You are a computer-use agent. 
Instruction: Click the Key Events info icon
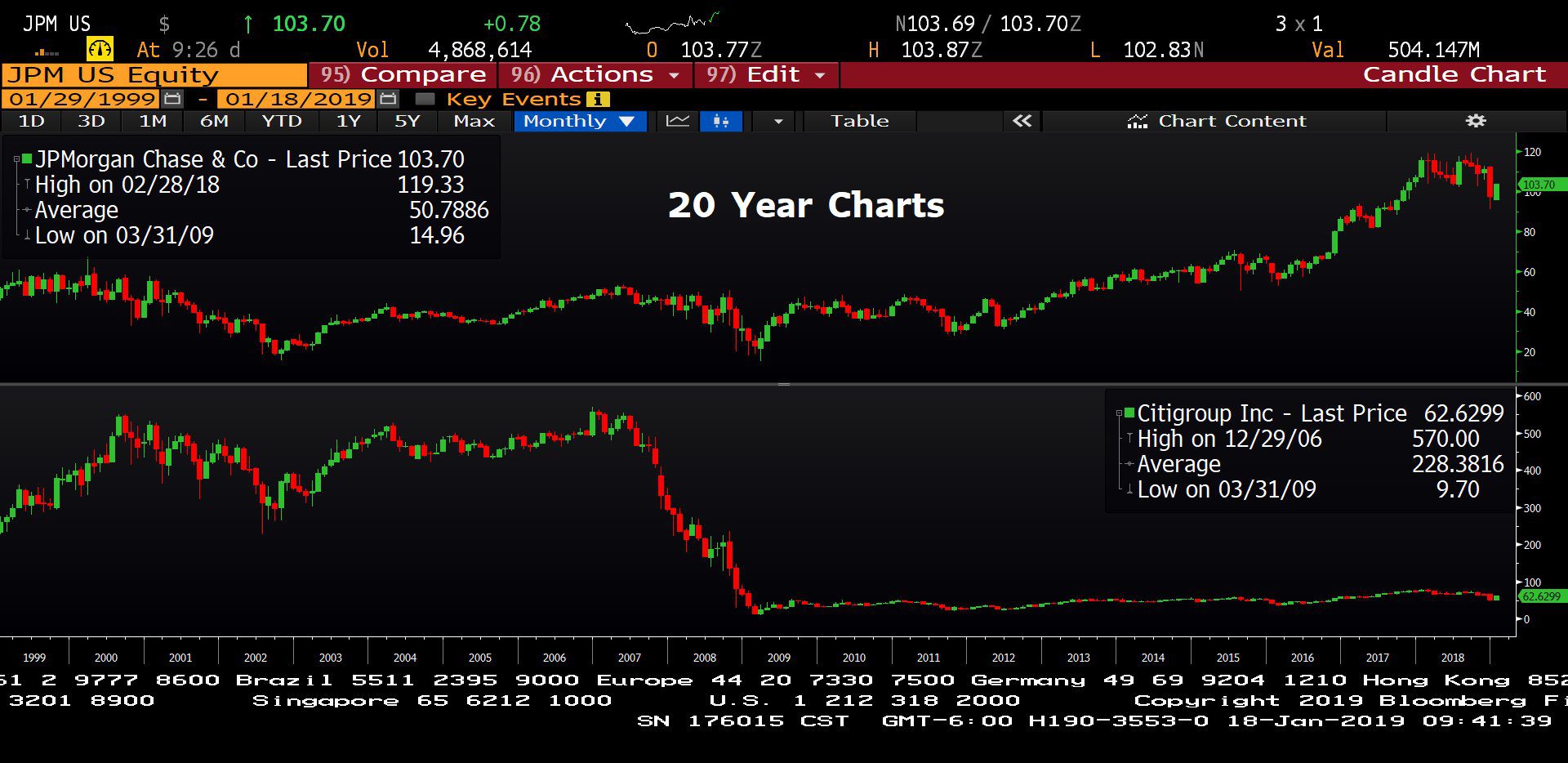599,99
